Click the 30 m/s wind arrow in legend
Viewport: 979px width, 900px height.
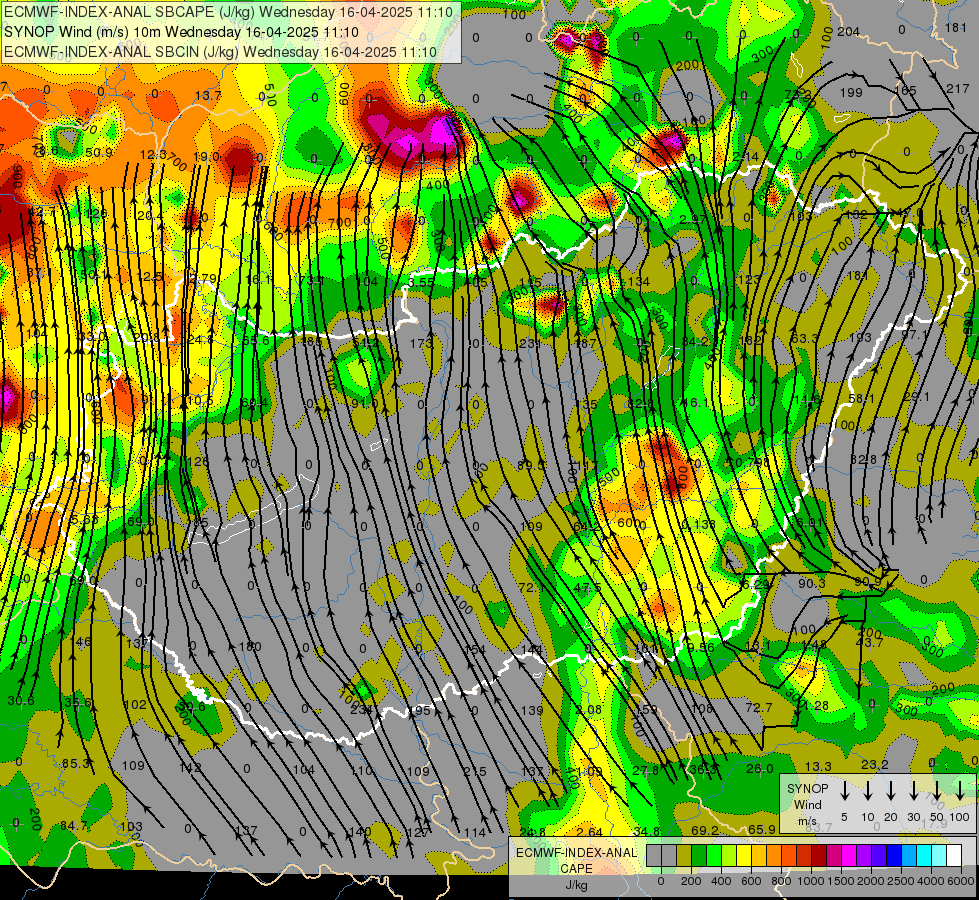coord(913,791)
